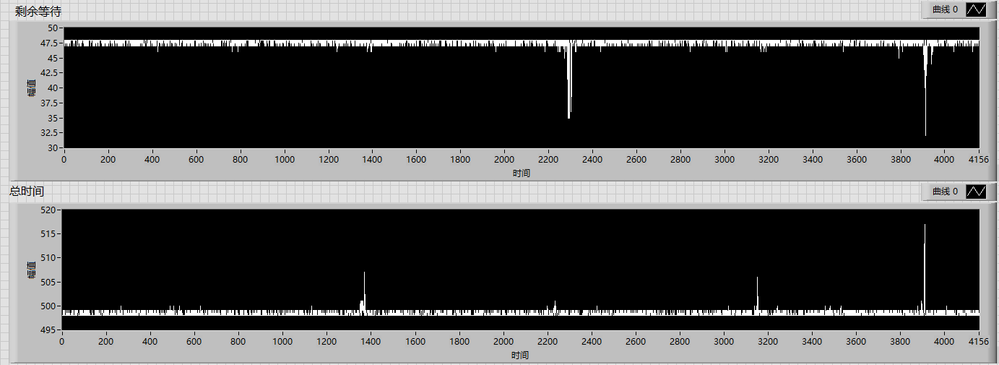
Task: Click the maximum value 50 on top y-axis
Action: [x=52, y=28]
